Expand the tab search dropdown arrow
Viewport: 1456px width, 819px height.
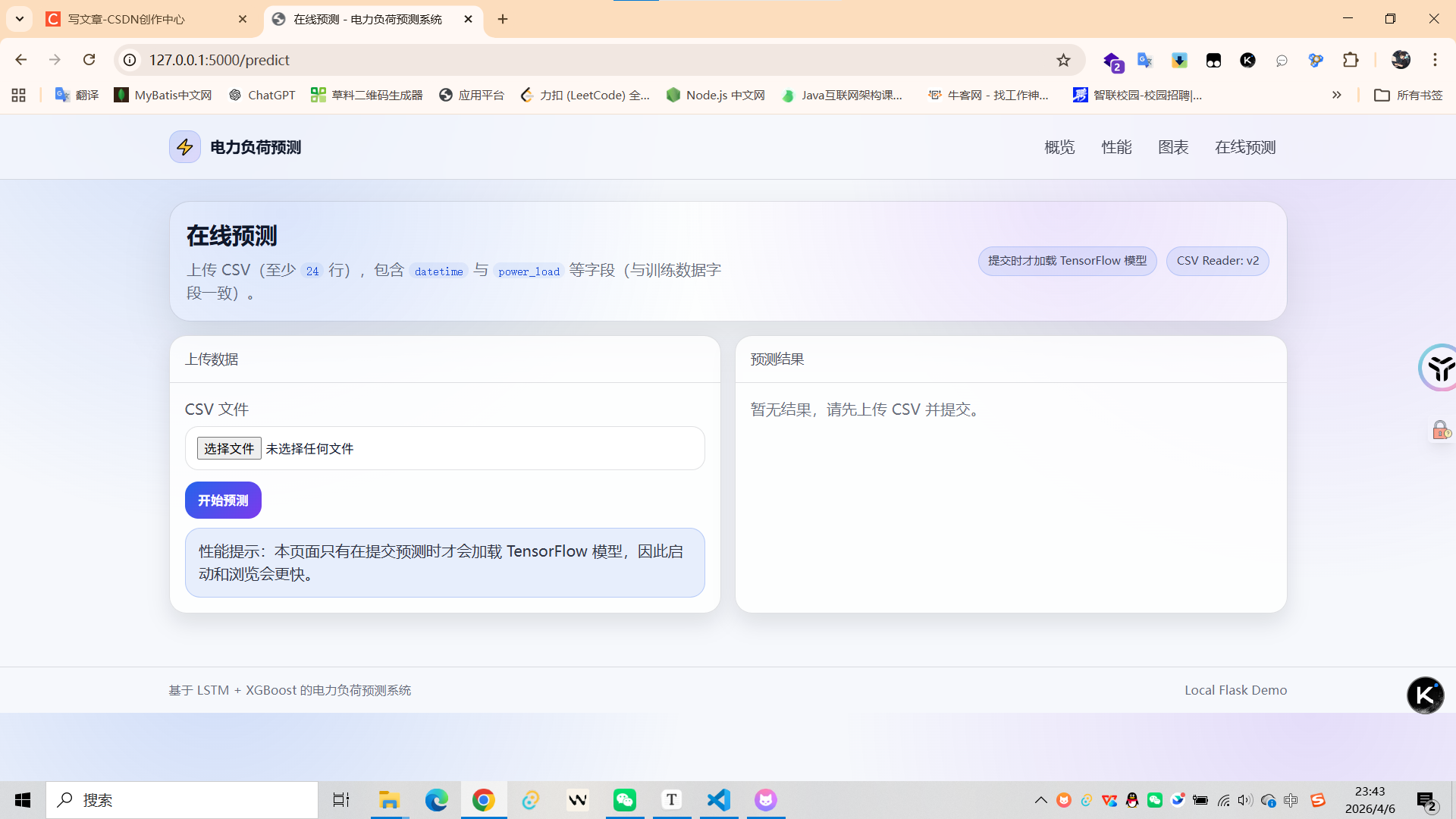tap(20, 19)
